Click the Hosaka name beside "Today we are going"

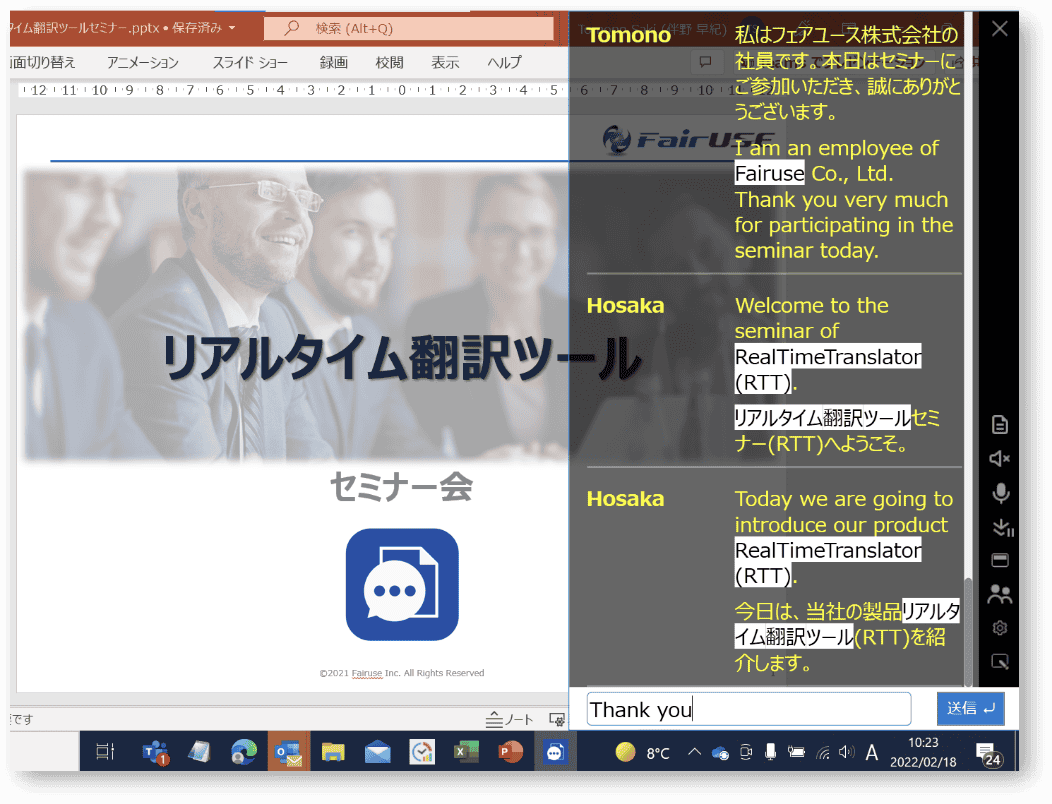pos(625,499)
